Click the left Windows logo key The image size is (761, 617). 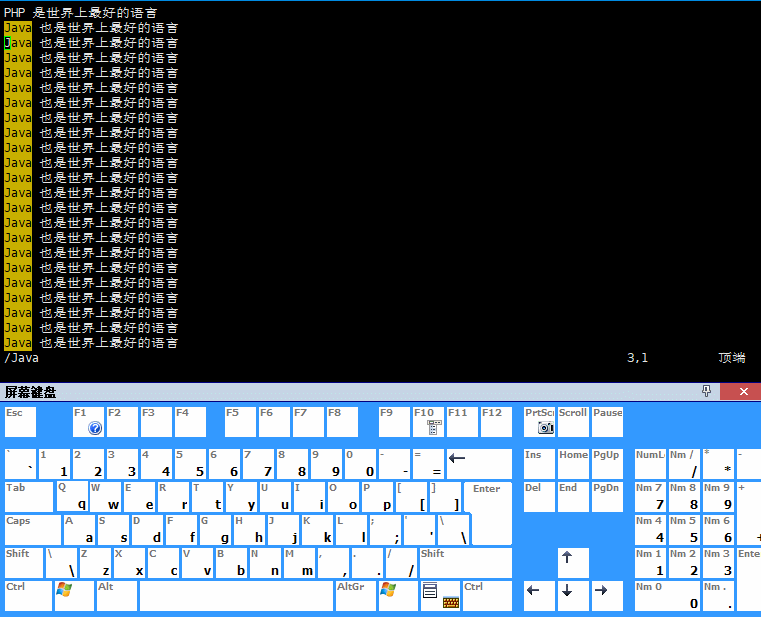point(74,595)
